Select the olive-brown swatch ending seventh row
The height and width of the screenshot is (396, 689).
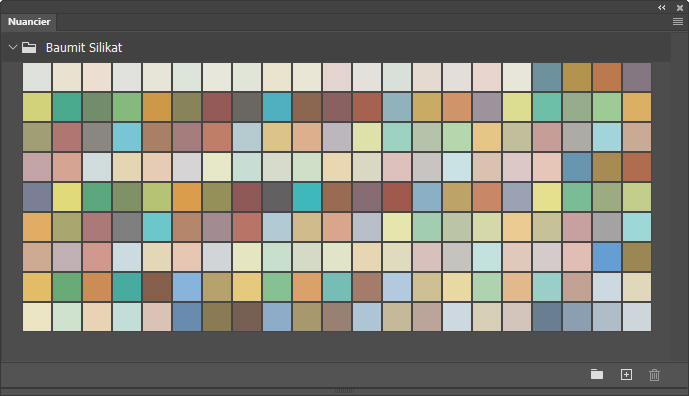637,257
